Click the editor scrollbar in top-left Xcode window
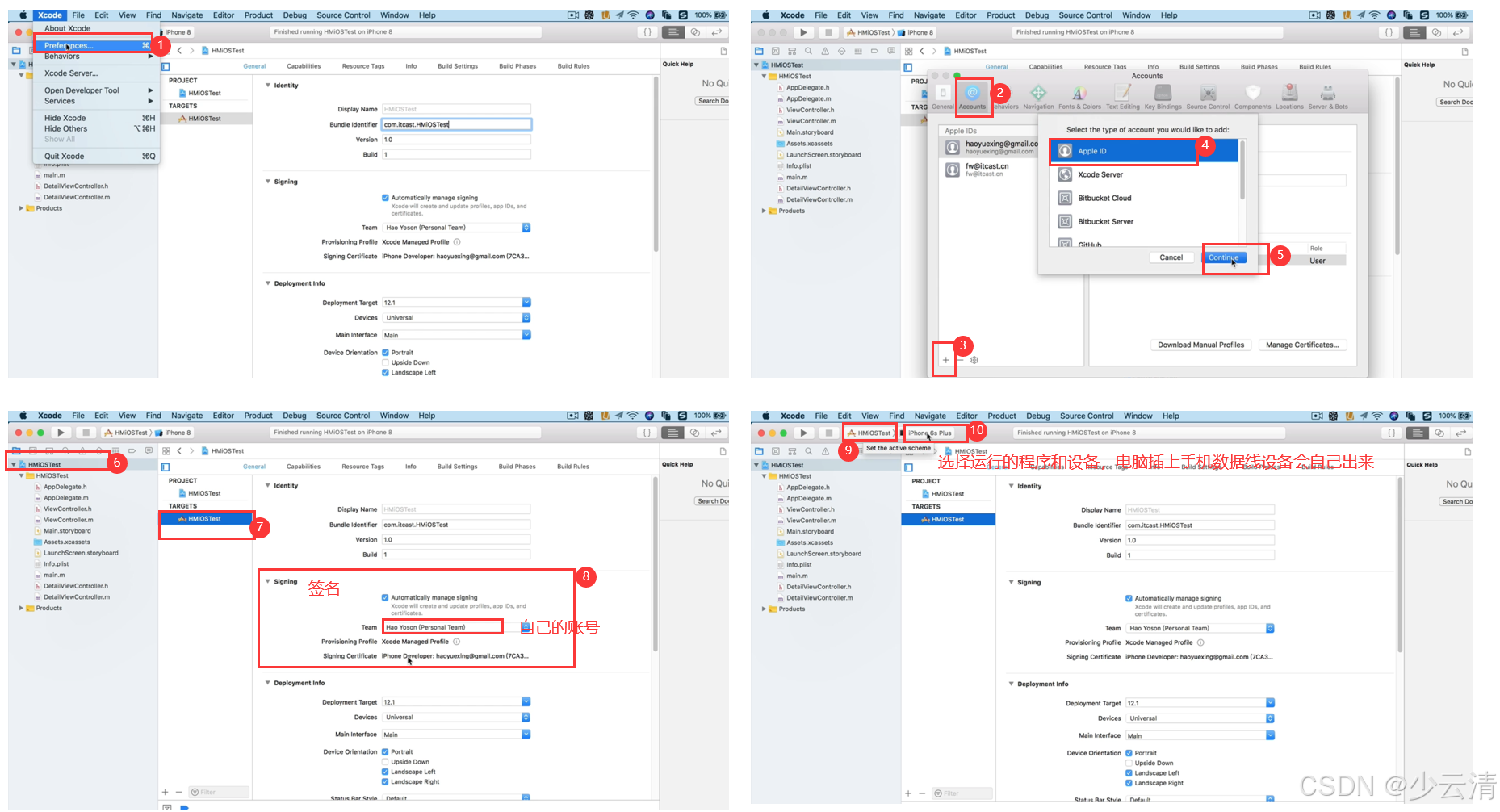 coord(656,165)
